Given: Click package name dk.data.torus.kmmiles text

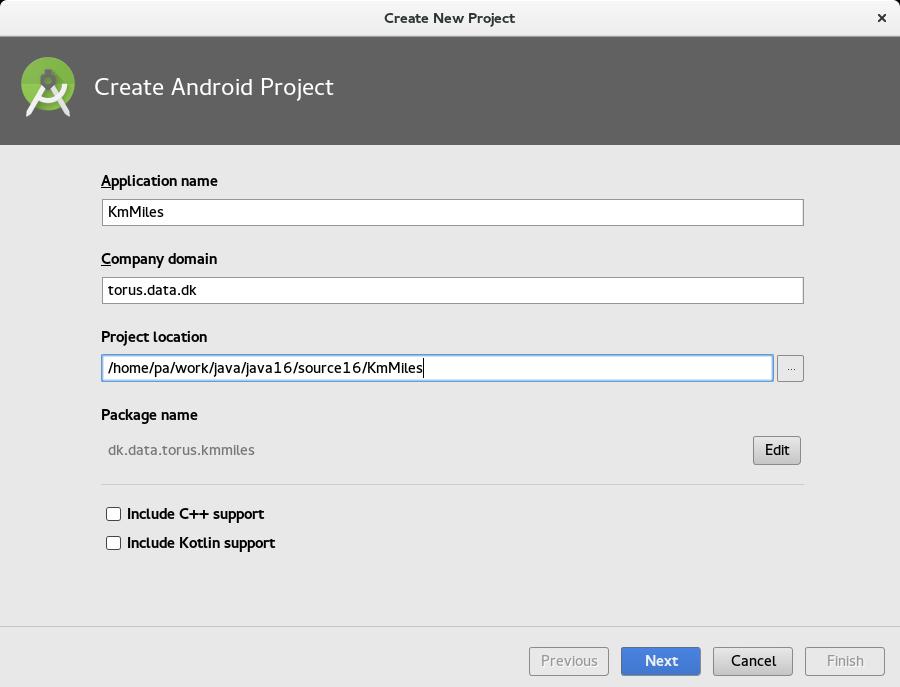Looking at the screenshot, I should click(x=181, y=450).
